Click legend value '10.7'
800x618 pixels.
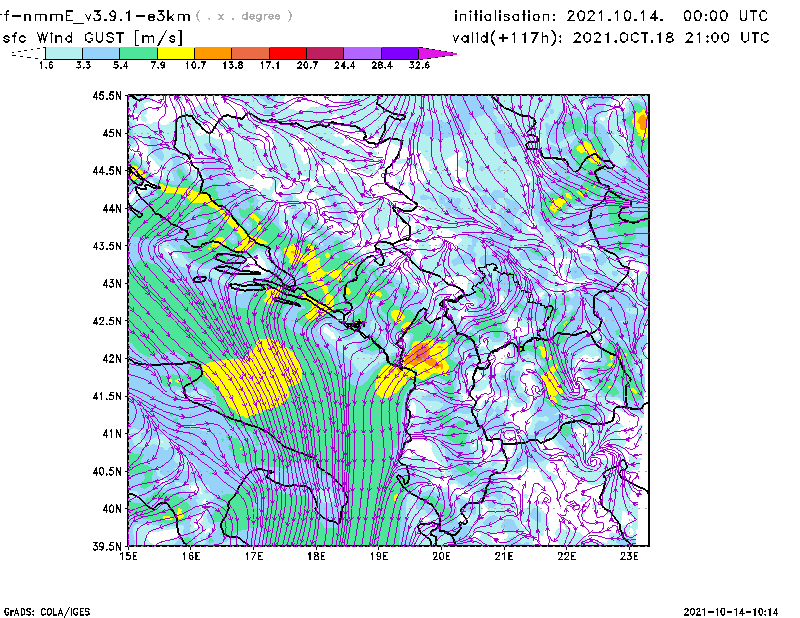point(195,65)
